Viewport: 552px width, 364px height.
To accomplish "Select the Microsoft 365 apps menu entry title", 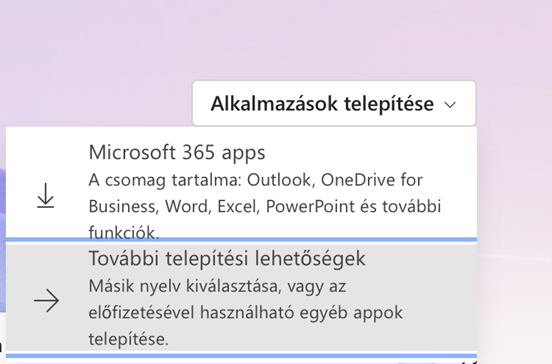I will [177, 153].
